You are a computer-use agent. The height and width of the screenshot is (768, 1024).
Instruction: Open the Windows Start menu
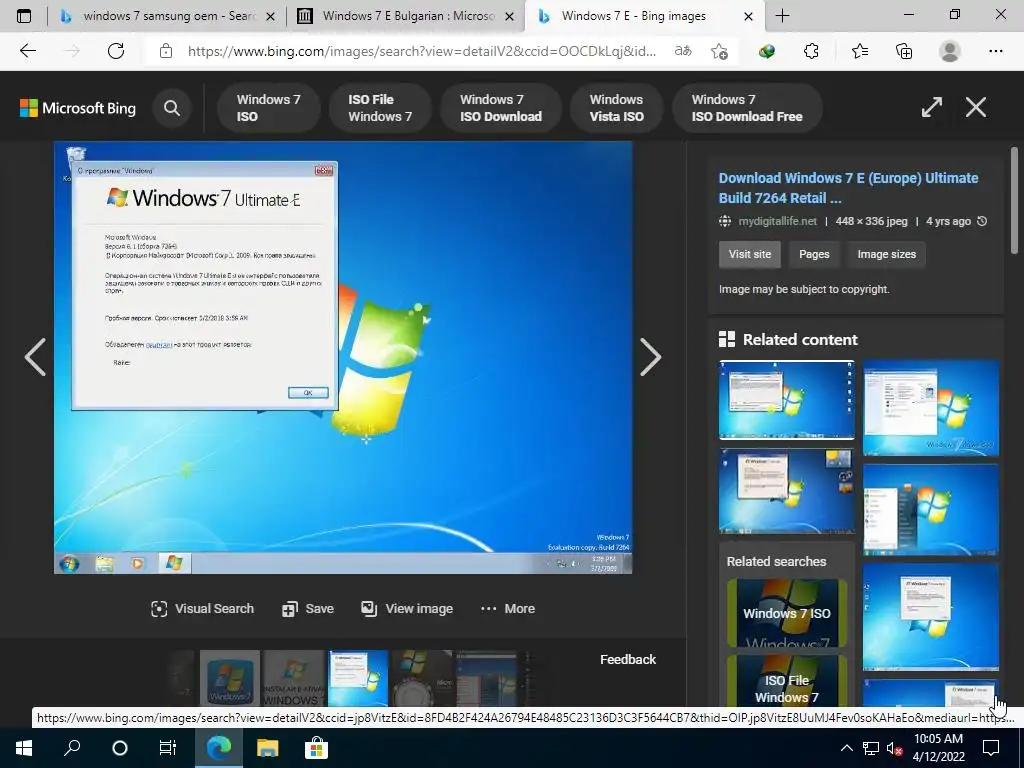[24, 747]
